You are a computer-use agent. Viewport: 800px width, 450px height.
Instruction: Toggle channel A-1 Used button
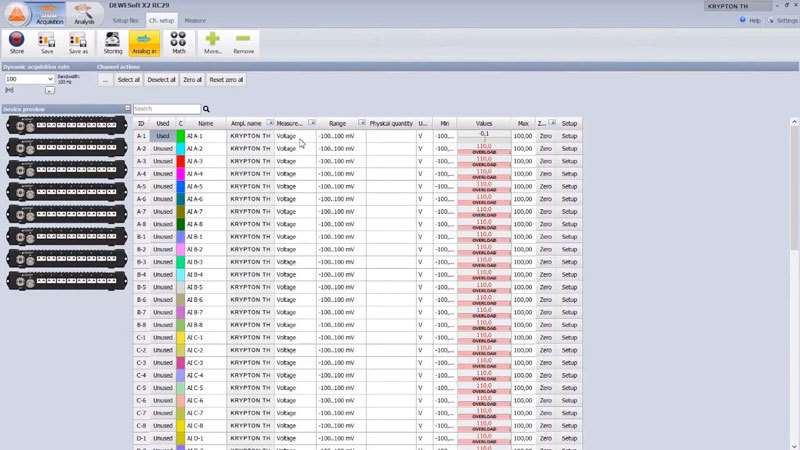(162, 136)
